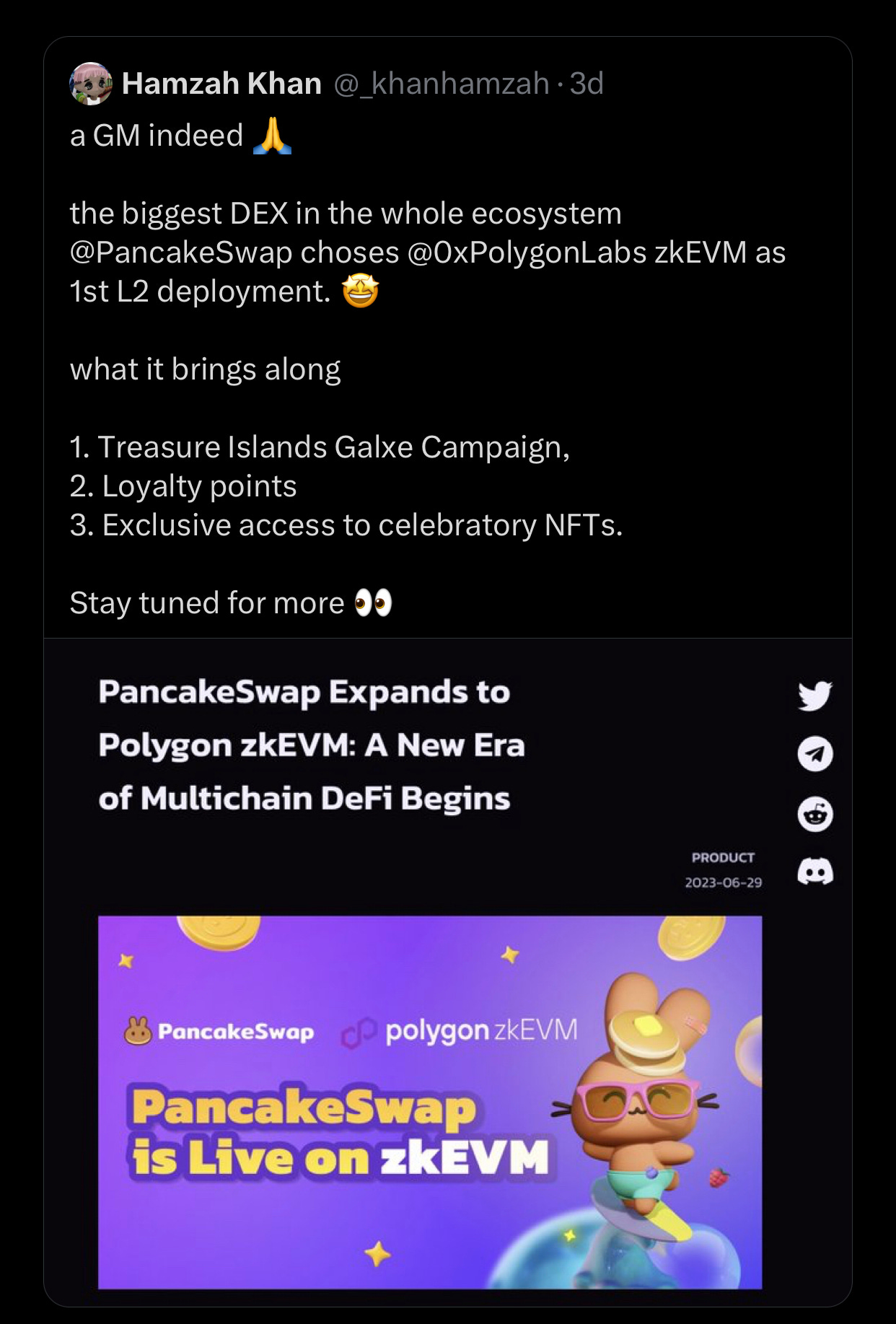Click the Reddit share icon
Viewport: 896px width, 1324px height.
(815, 815)
